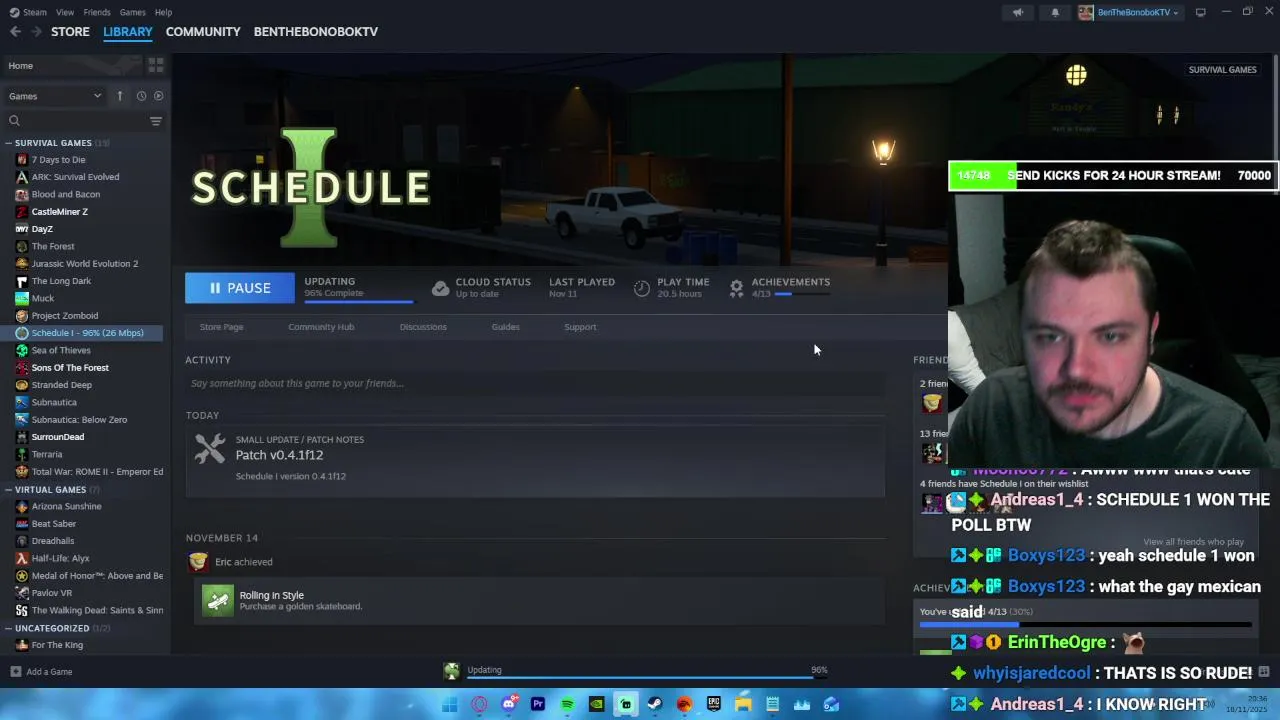
Task: Open Spotify from the taskbar
Action: [567, 704]
